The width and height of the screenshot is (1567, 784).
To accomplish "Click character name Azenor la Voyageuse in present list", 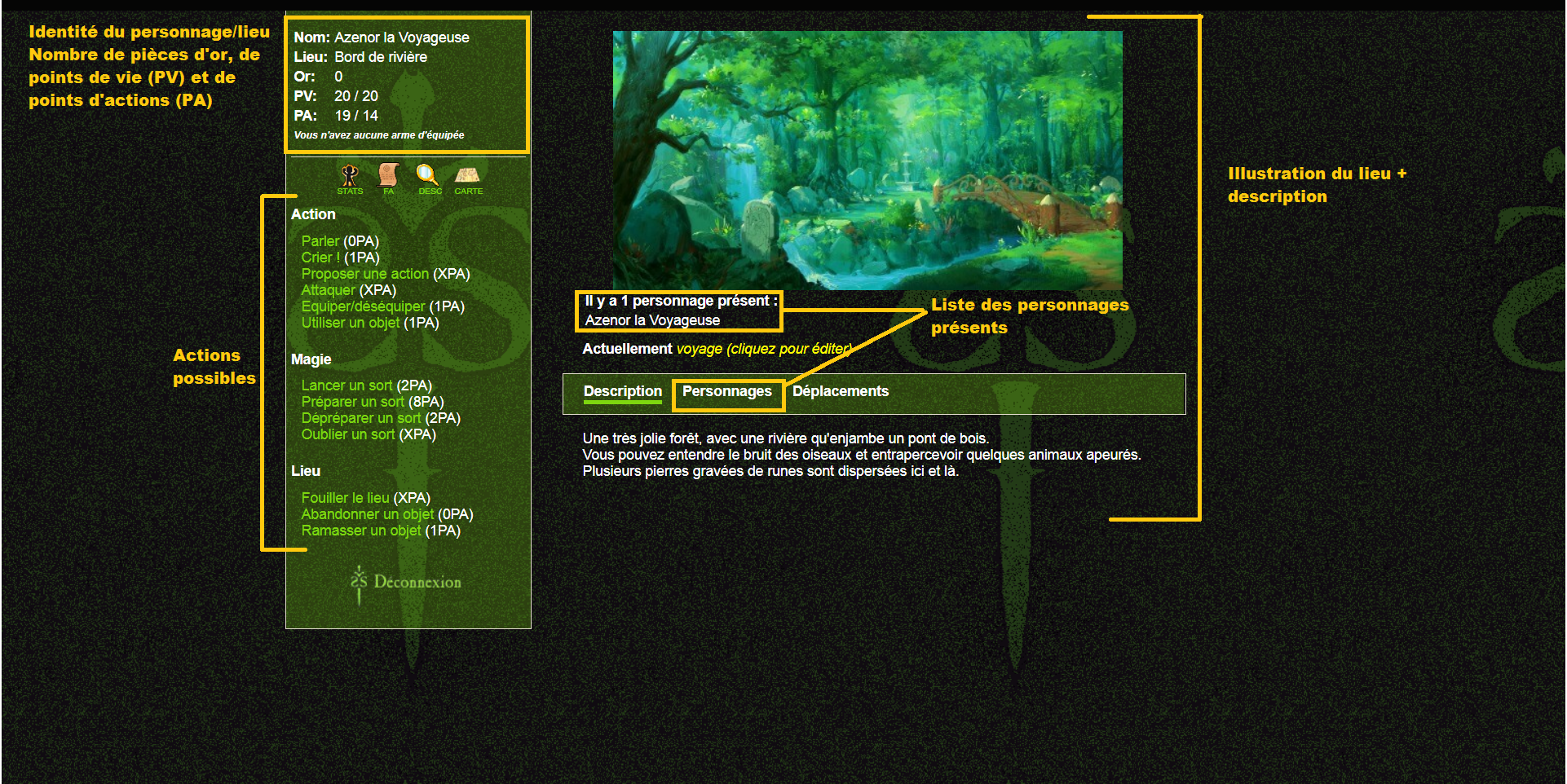I will 652,320.
